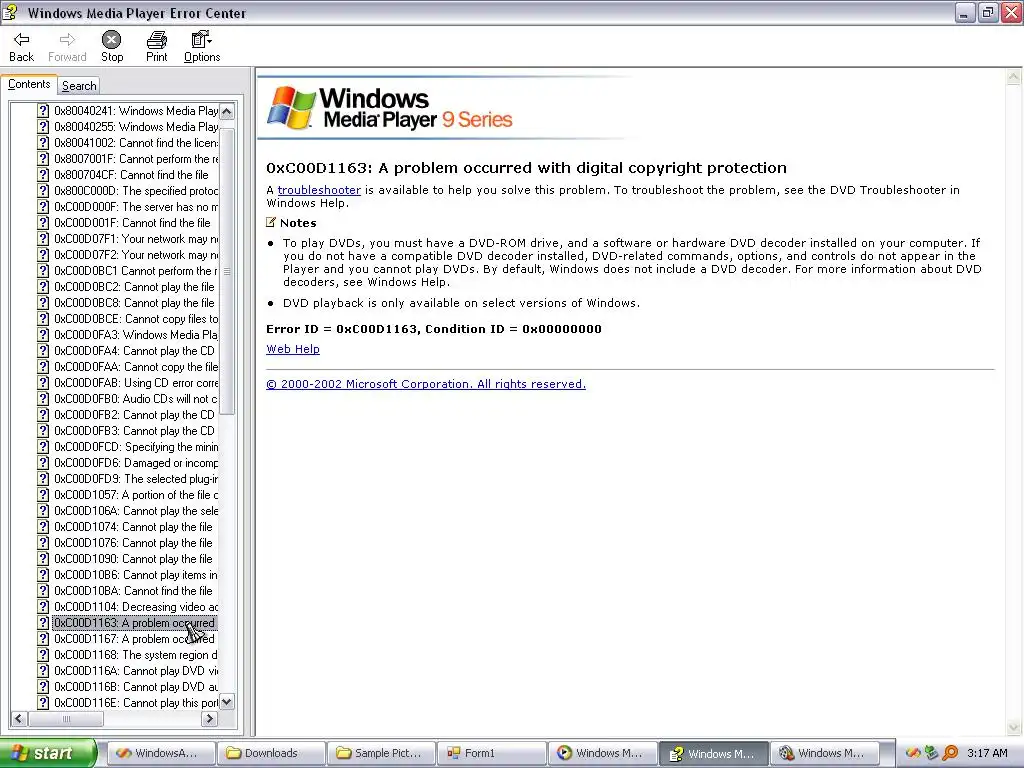
Task: Open 0xC00D1057: A portion of the file
Action: pos(136,495)
